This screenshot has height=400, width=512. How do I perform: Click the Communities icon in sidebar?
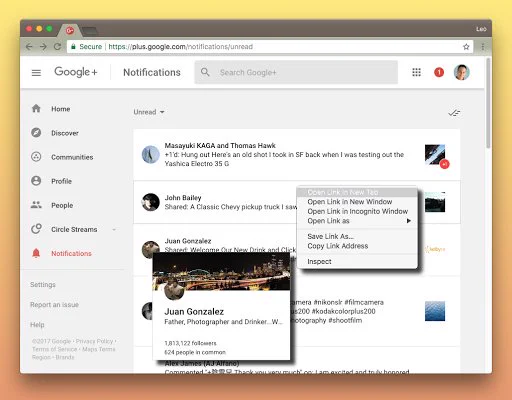point(36,157)
